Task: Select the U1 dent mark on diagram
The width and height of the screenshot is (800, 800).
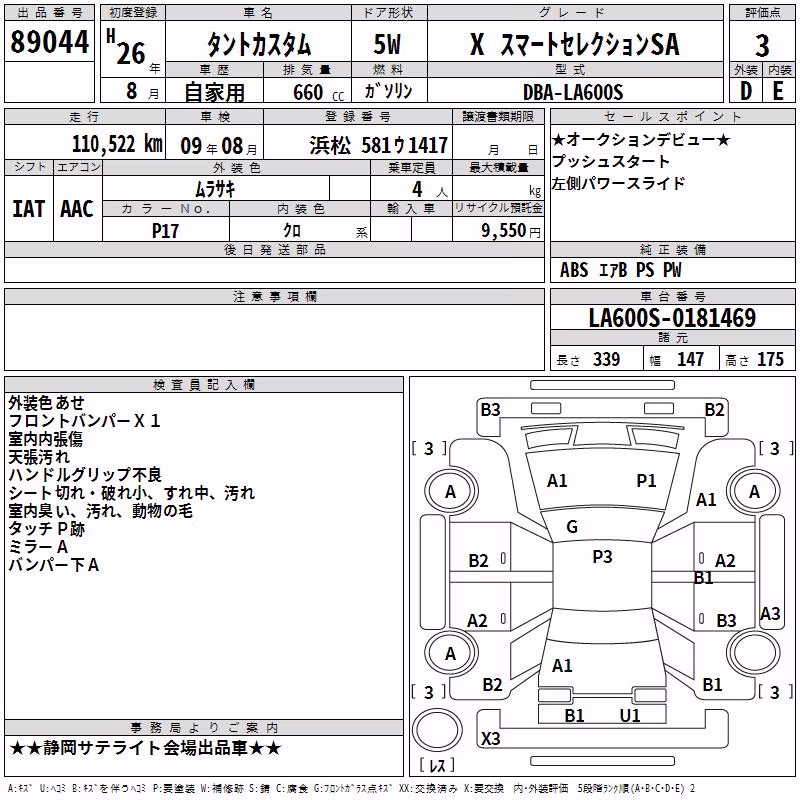Action: [630, 716]
